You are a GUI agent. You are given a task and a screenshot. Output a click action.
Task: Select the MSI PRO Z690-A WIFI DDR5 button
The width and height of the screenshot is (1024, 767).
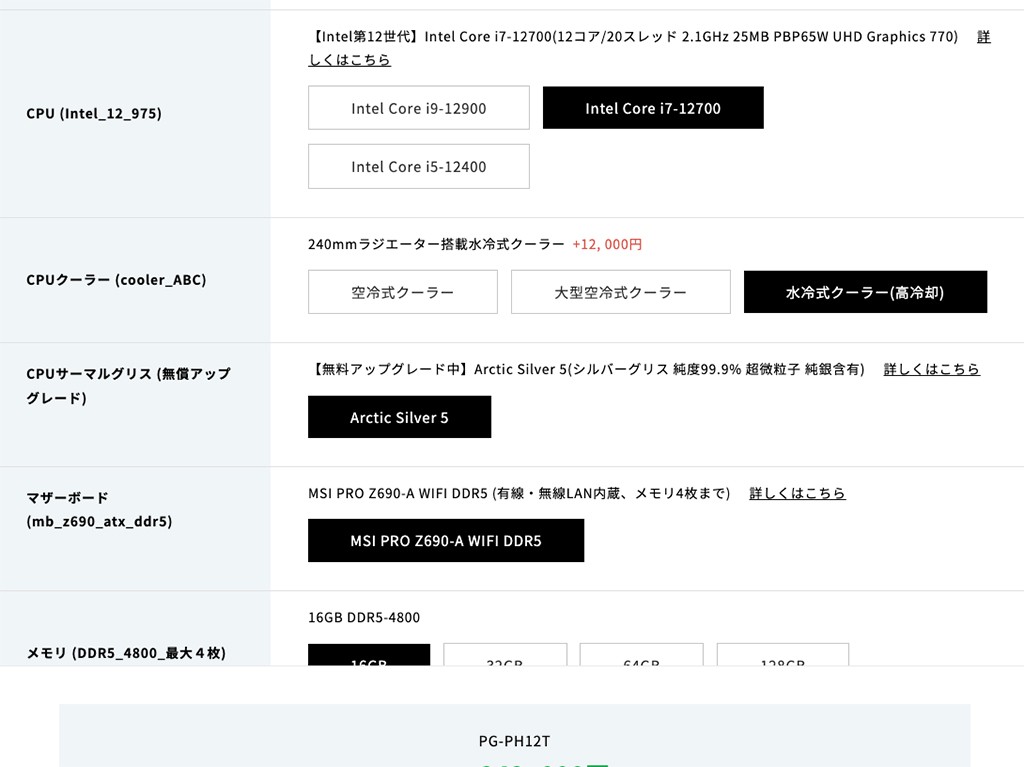(445, 541)
